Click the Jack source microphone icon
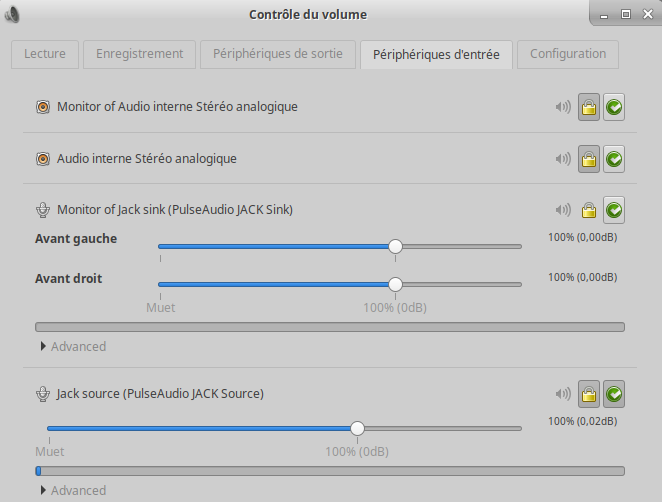The image size is (662, 502). (43, 394)
